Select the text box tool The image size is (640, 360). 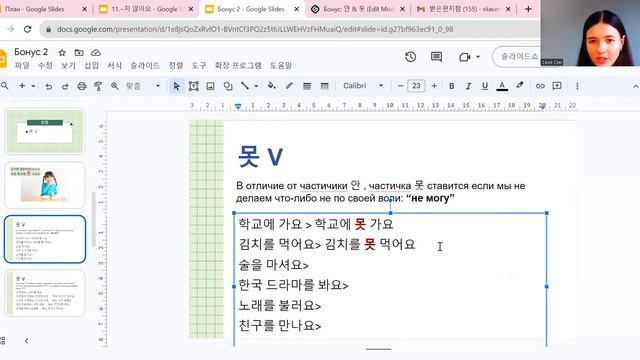pos(193,86)
